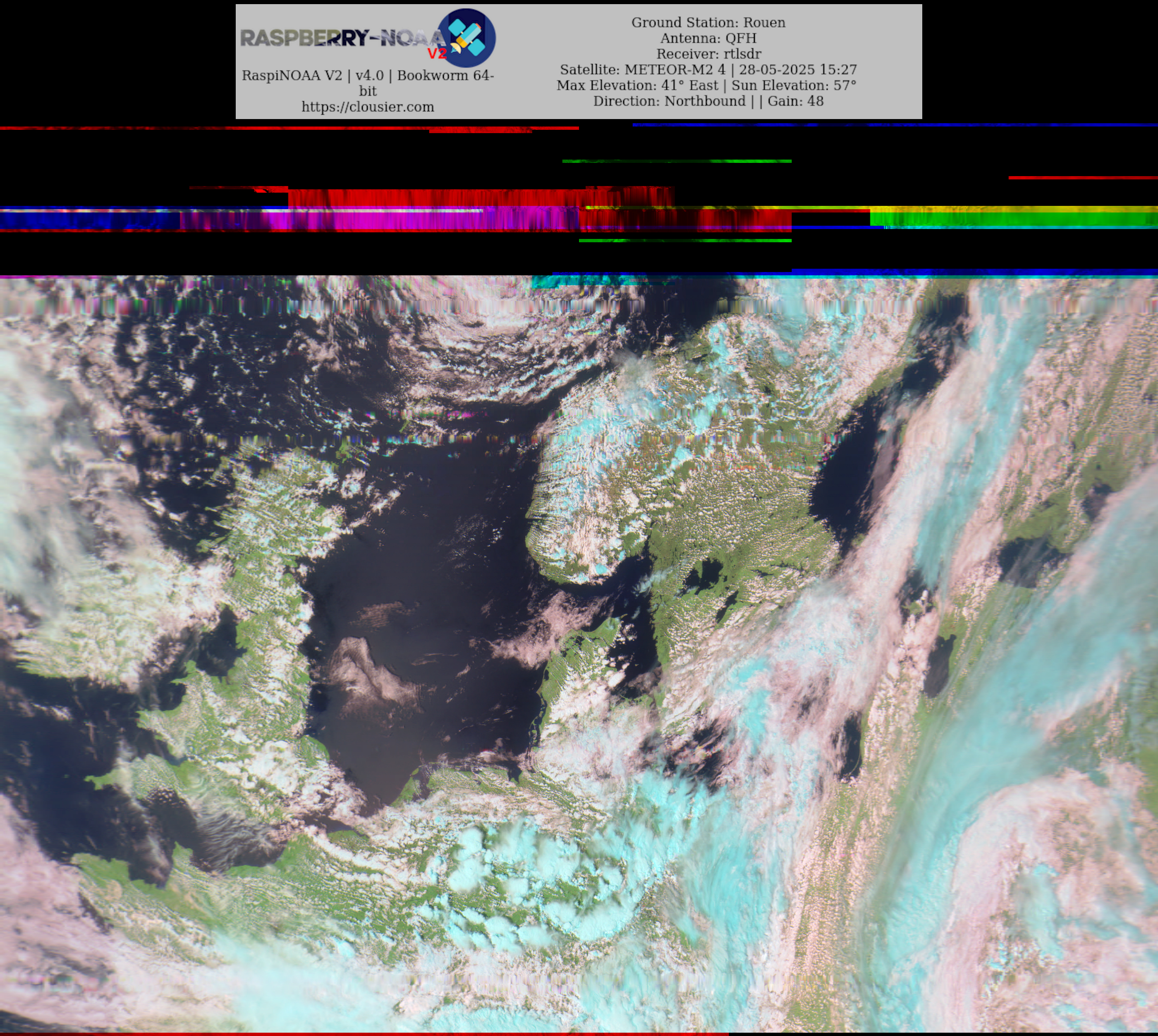The width and height of the screenshot is (1158, 1036).
Task: Click the Direction: Northbound Gain 48 line
Action: pos(708,101)
